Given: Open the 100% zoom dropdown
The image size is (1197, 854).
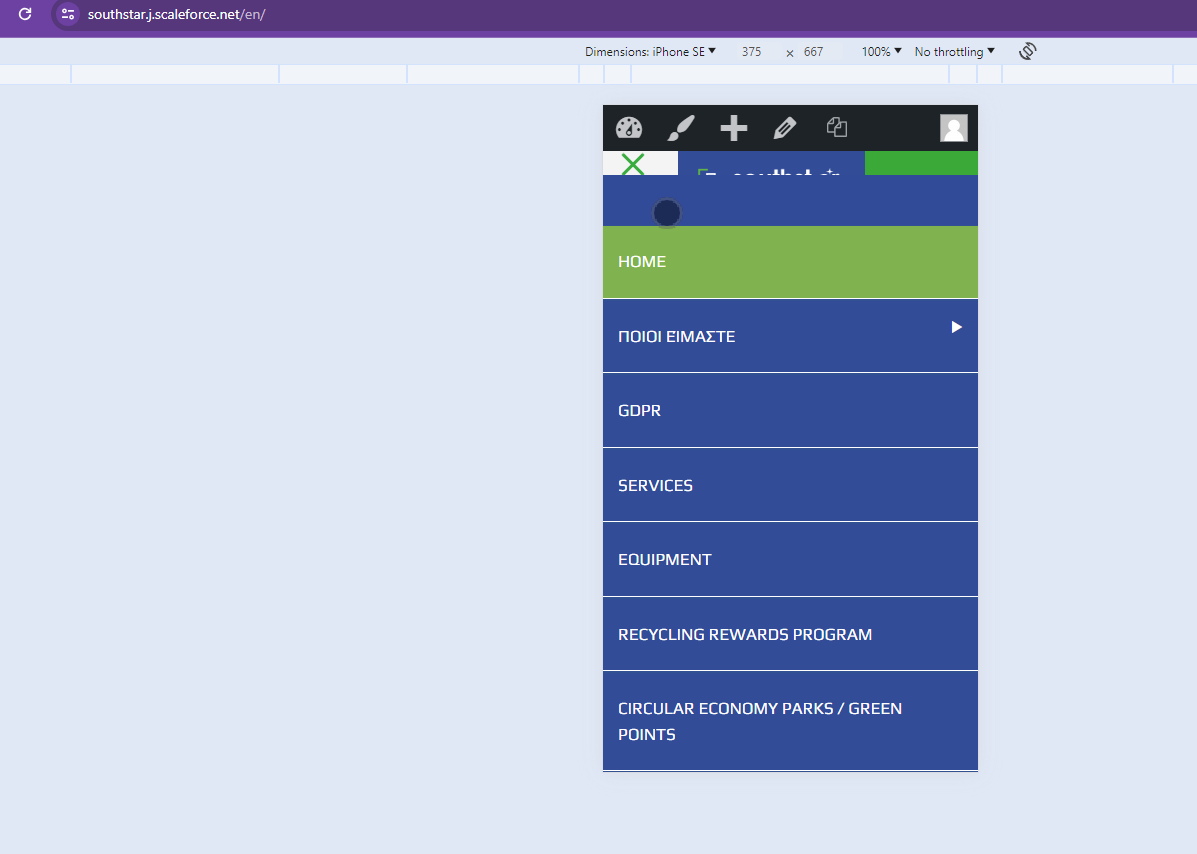Looking at the screenshot, I should [881, 51].
